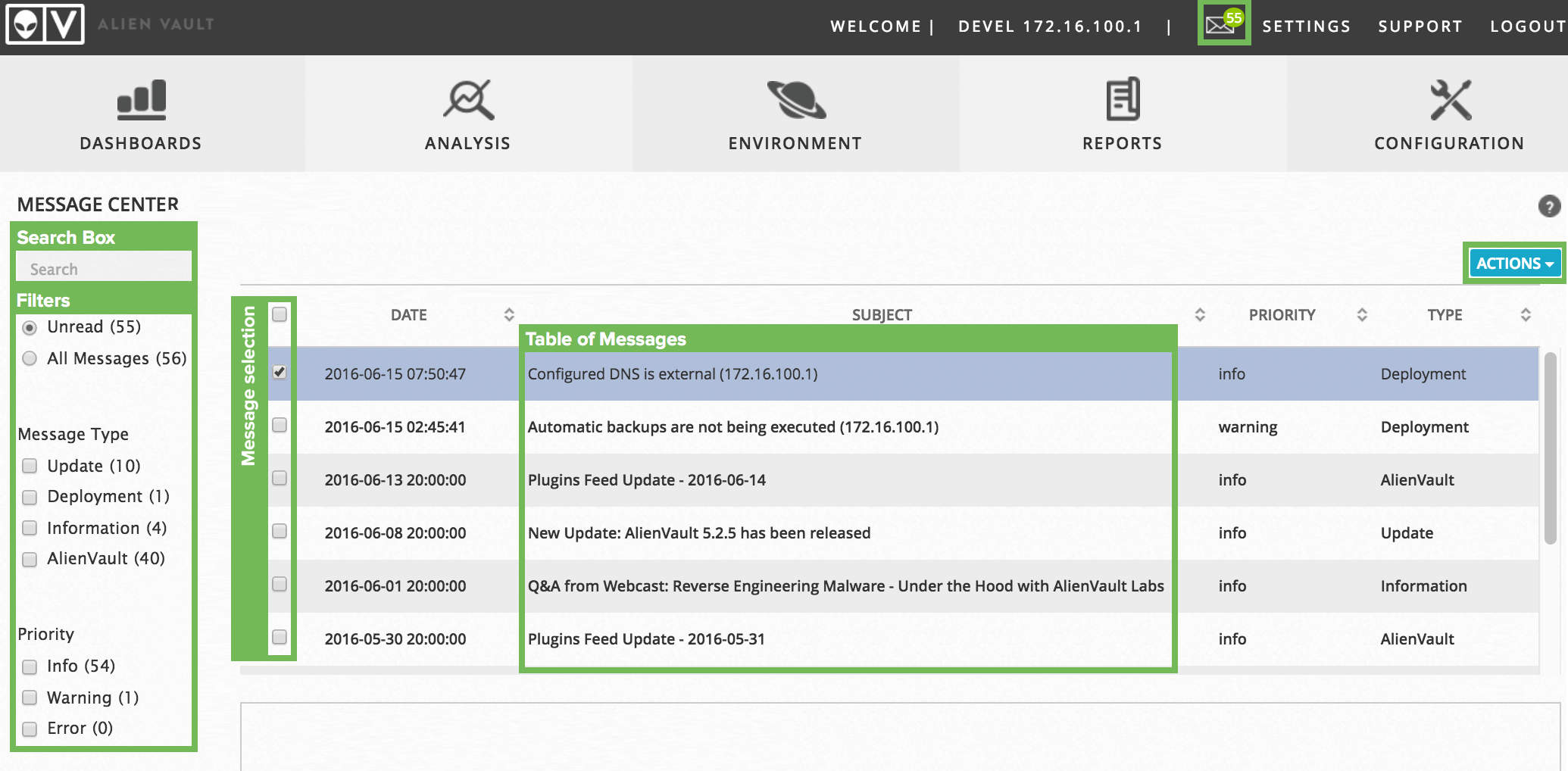This screenshot has height=771, width=1568.
Task: Select the Automatic backups message checkbox
Action: [x=280, y=425]
